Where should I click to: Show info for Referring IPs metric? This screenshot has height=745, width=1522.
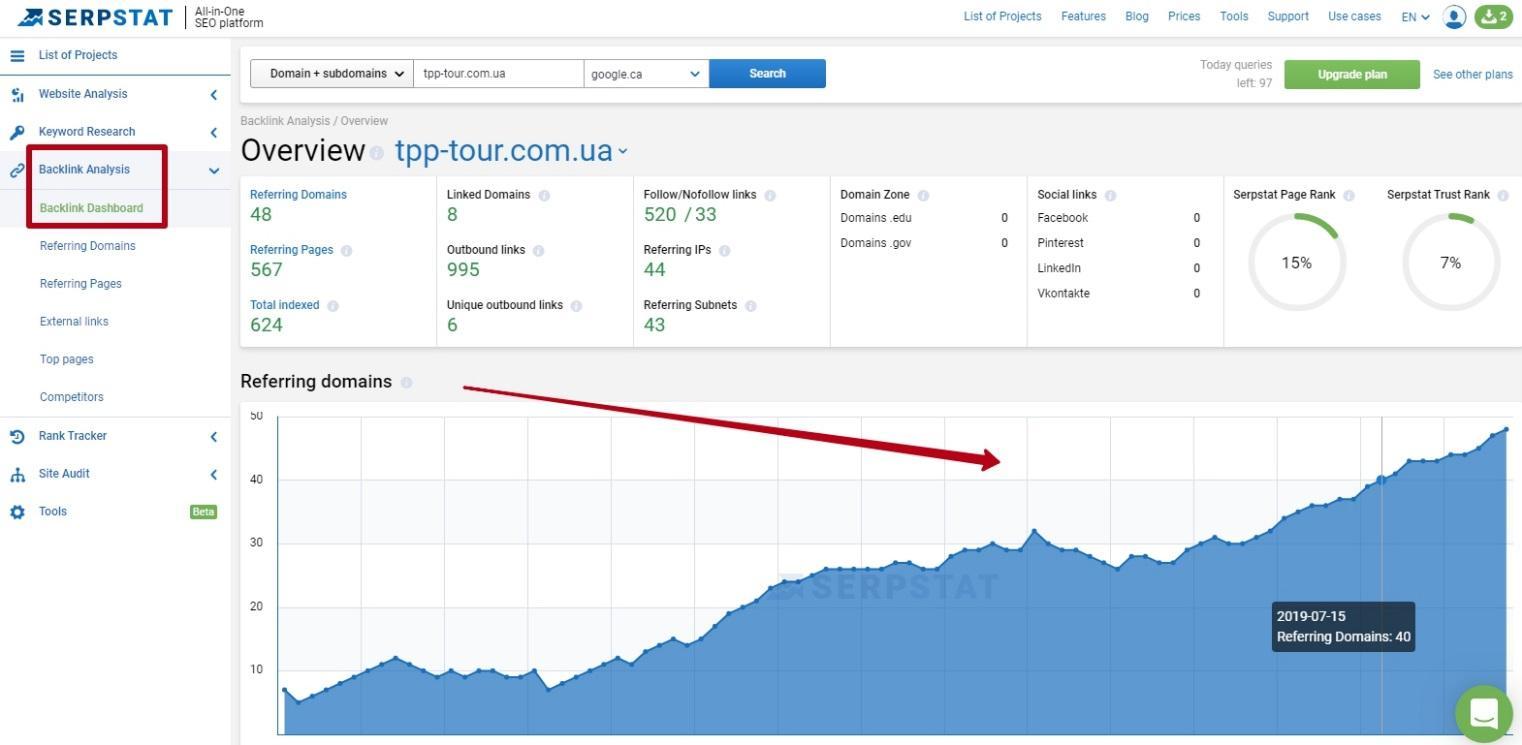click(724, 250)
